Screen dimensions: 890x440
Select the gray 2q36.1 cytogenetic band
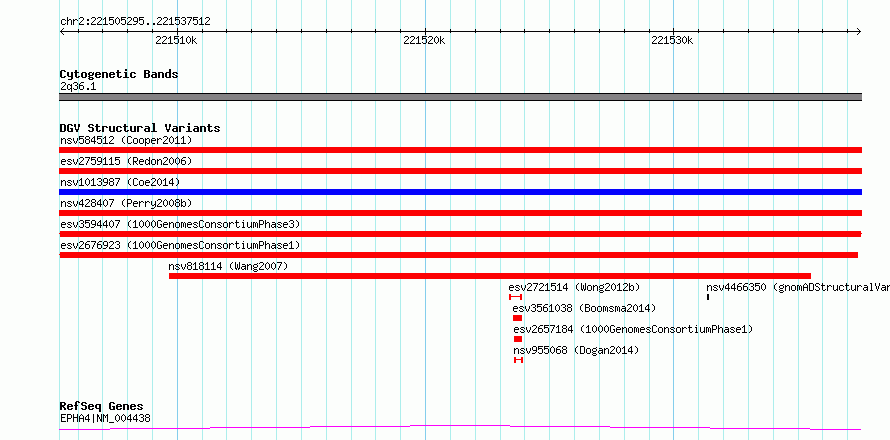click(460, 97)
